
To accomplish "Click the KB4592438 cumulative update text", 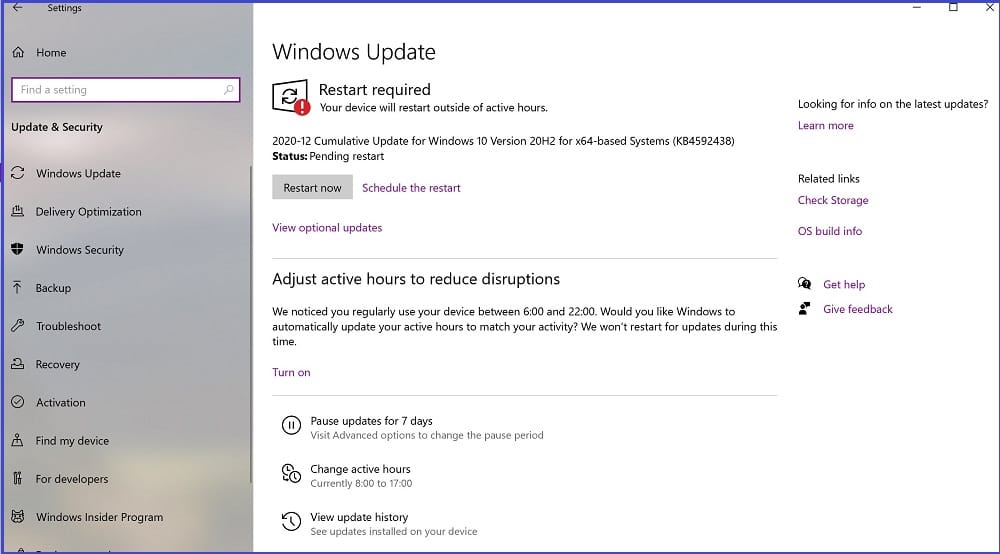I will [503, 141].
